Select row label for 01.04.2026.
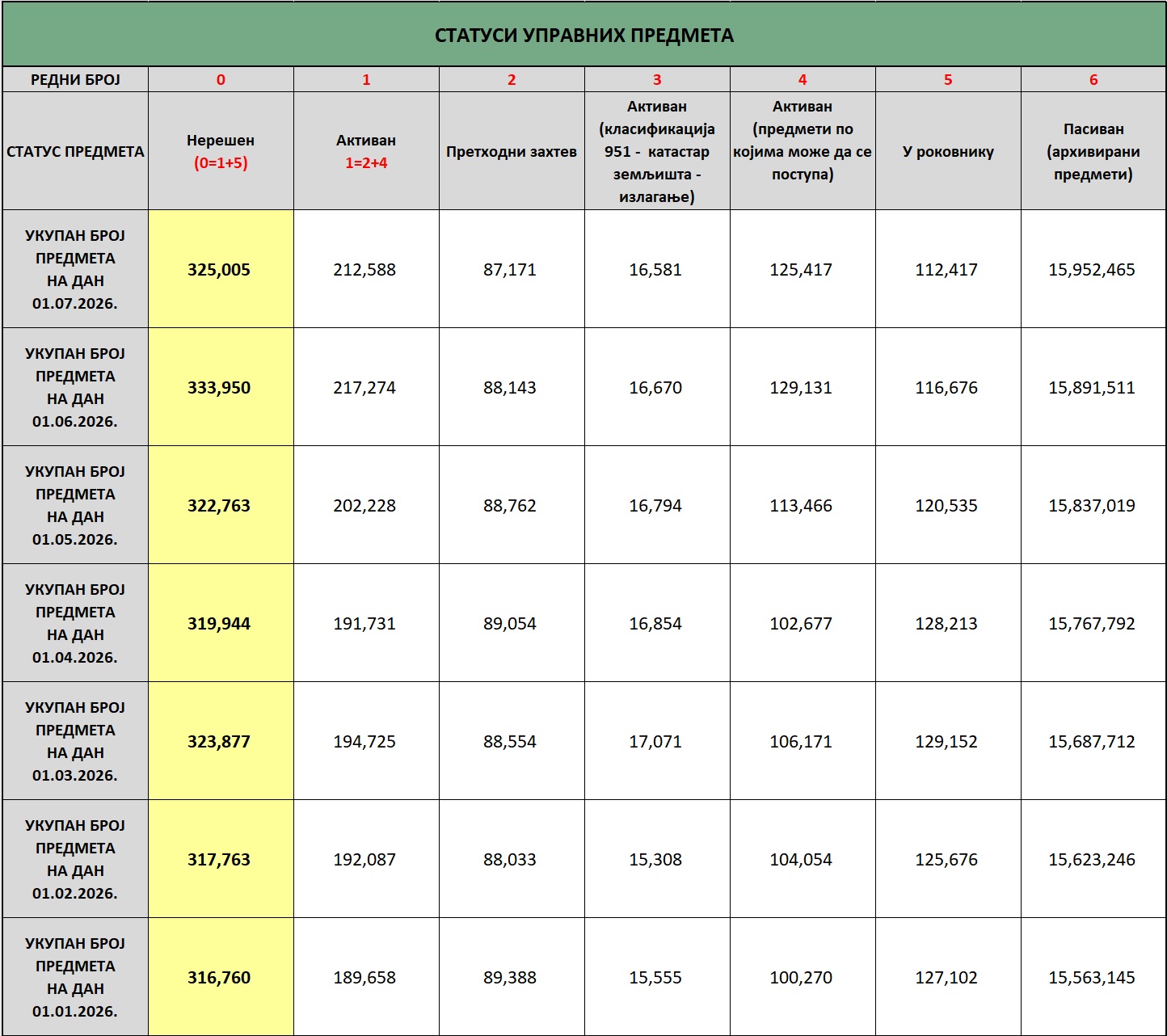1167x1036 pixels. coord(75,623)
